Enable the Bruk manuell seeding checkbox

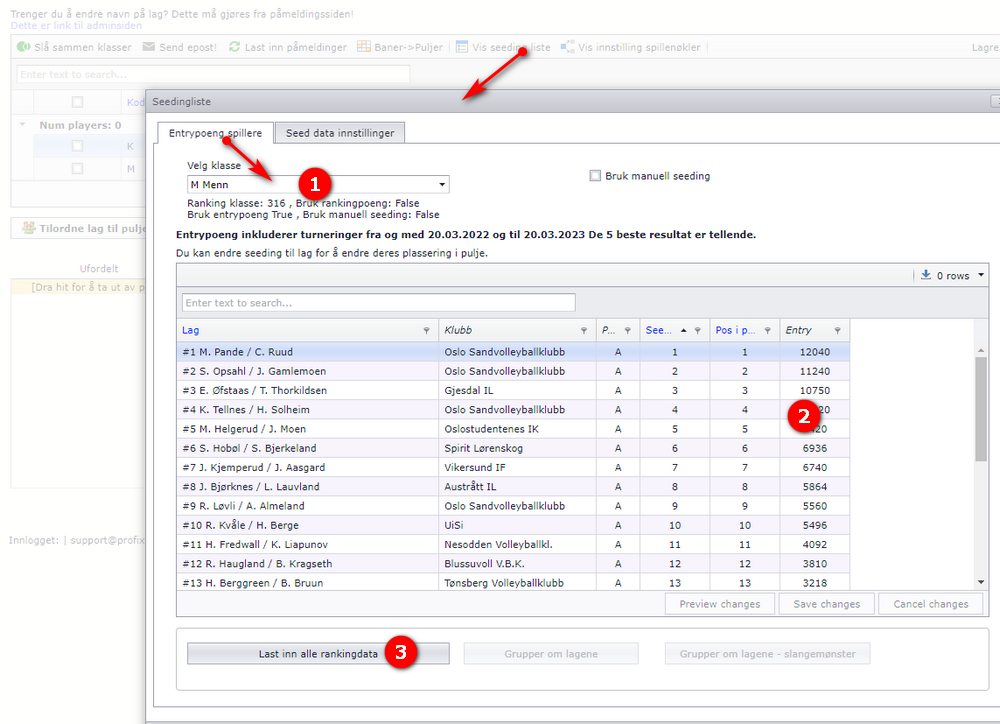tap(595, 175)
